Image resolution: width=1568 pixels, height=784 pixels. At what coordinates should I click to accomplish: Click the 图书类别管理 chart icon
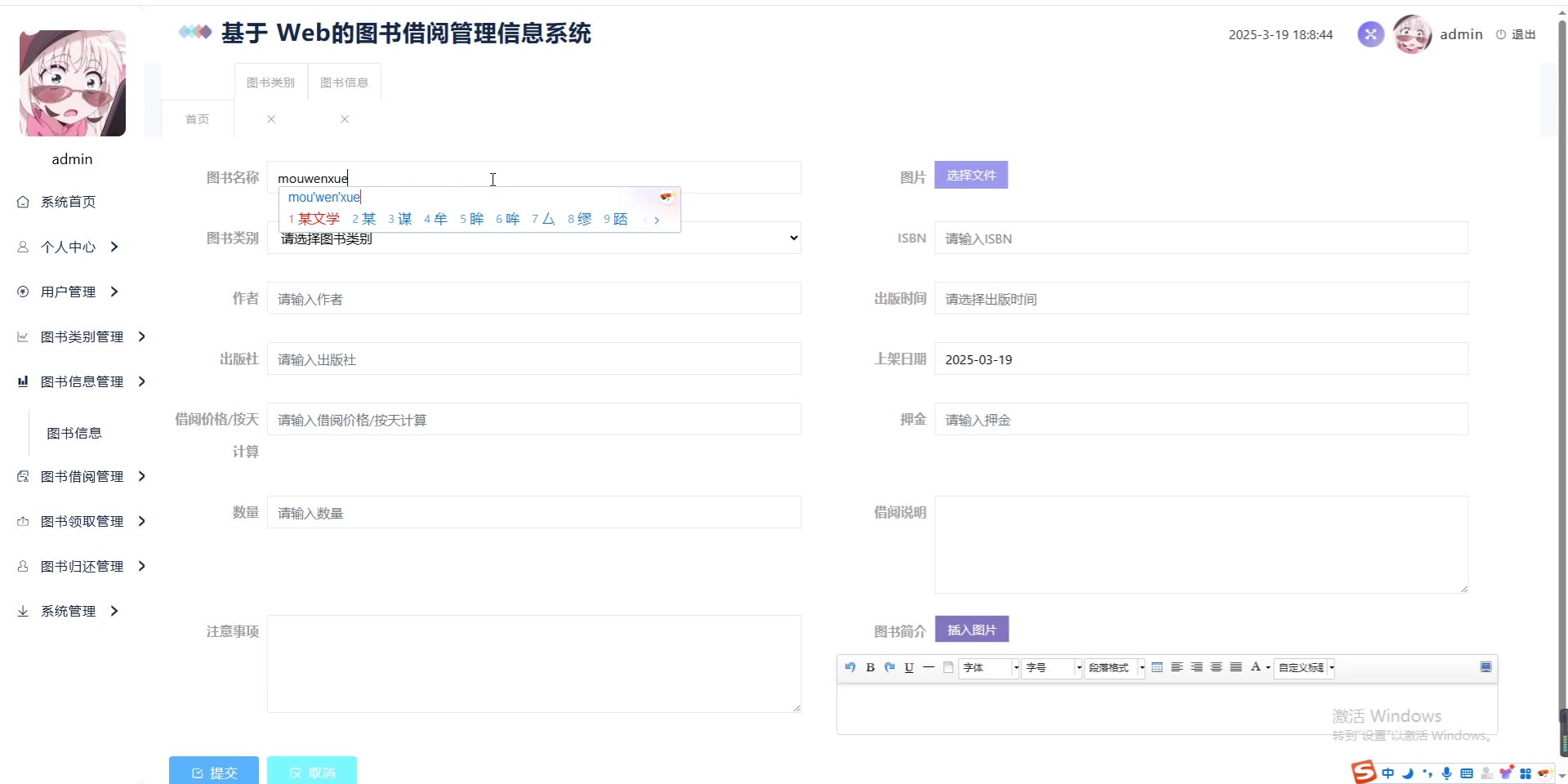[23, 336]
